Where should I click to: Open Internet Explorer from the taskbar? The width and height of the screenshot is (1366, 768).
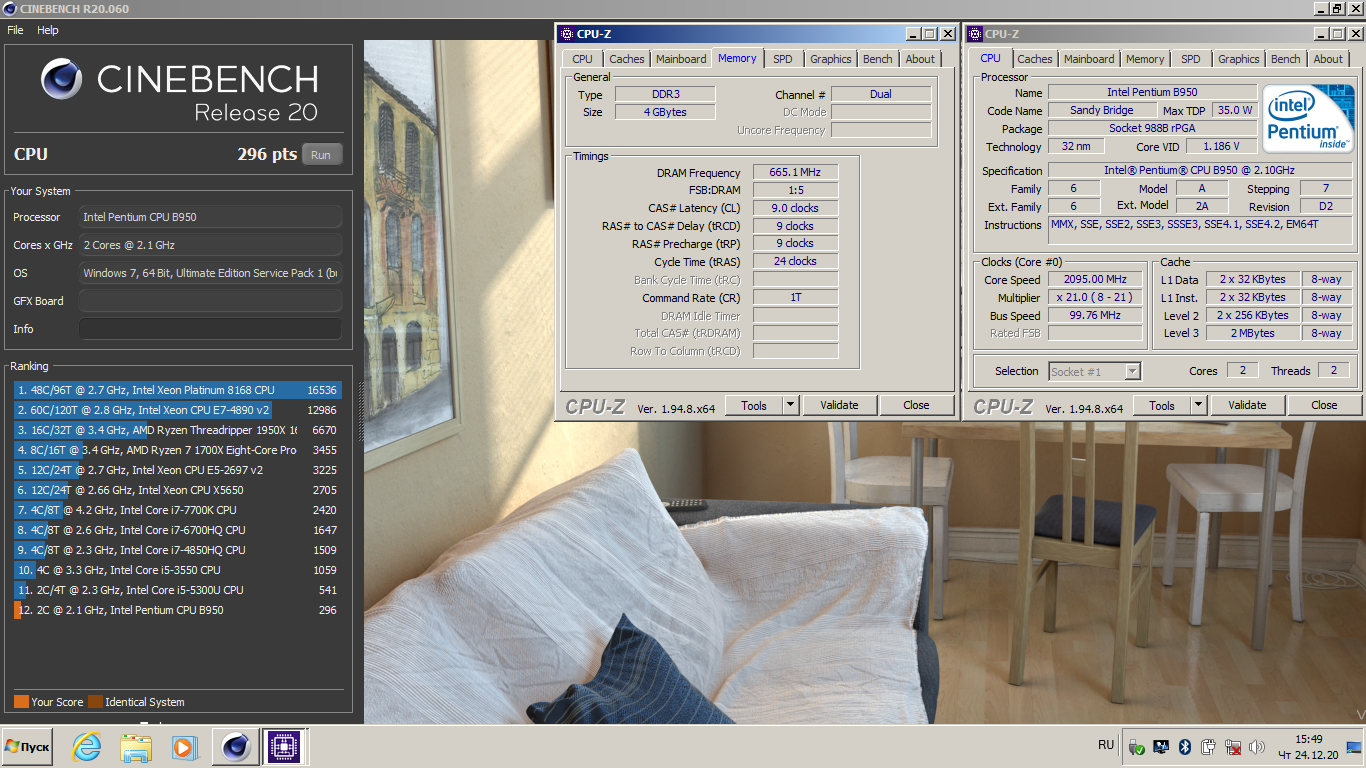click(87, 746)
